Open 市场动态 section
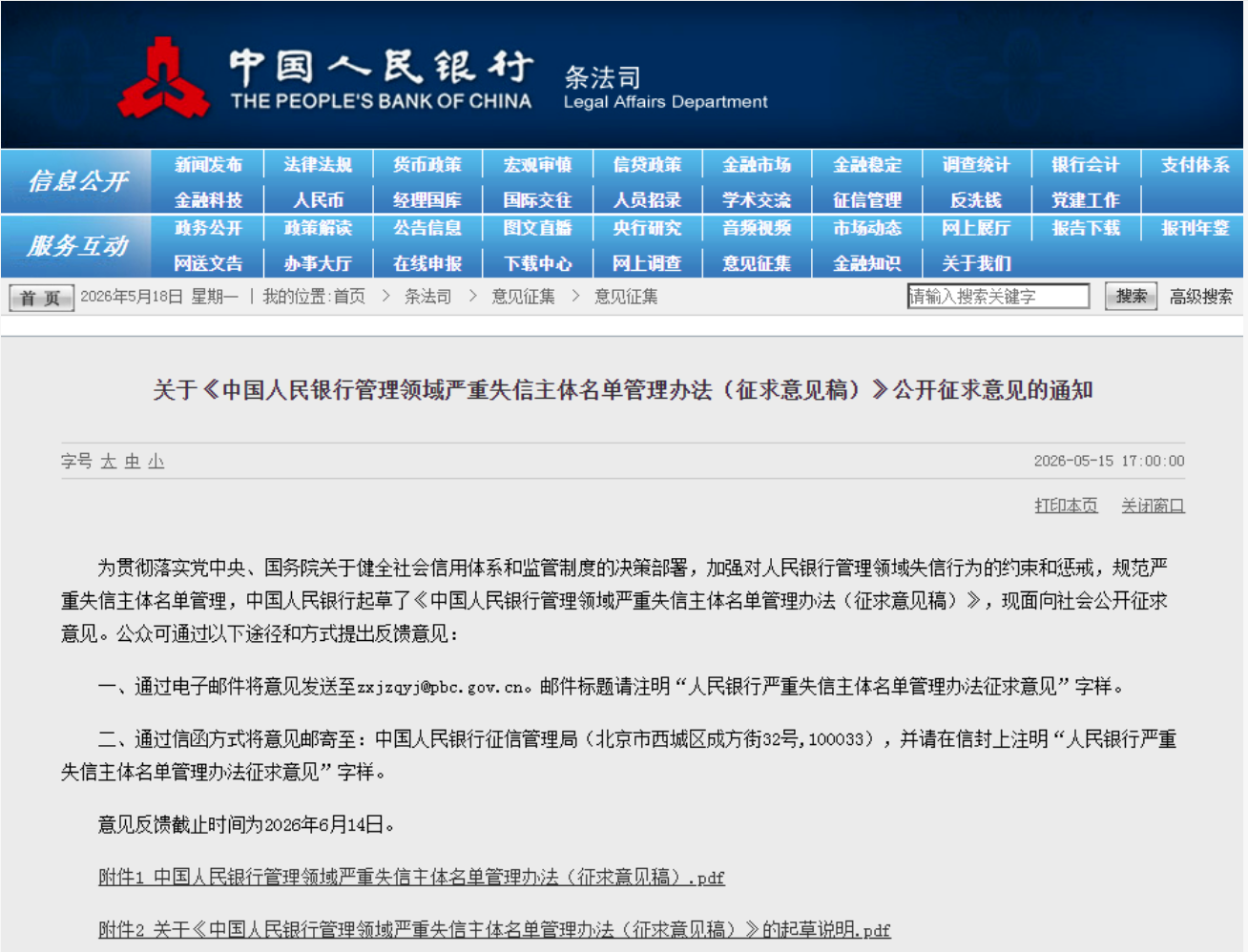This screenshot has width=1248, height=952. point(866,228)
